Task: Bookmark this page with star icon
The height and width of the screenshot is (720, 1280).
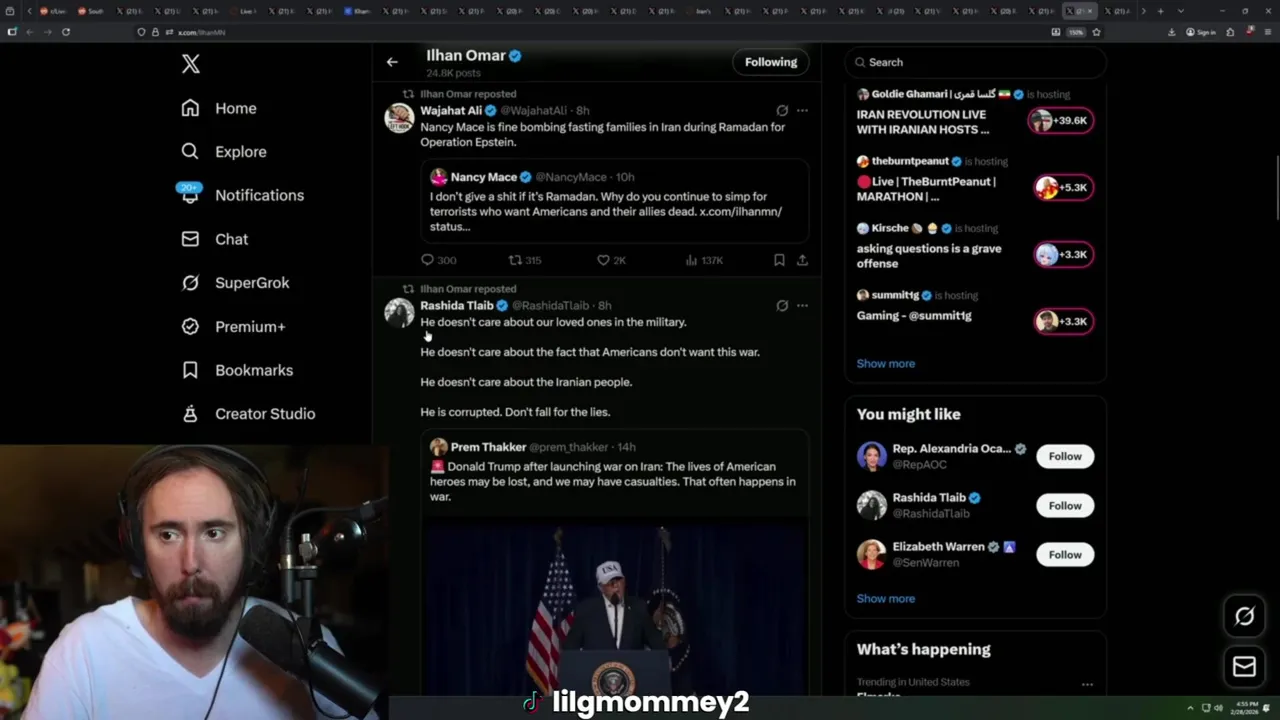Action: (1096, 32)
